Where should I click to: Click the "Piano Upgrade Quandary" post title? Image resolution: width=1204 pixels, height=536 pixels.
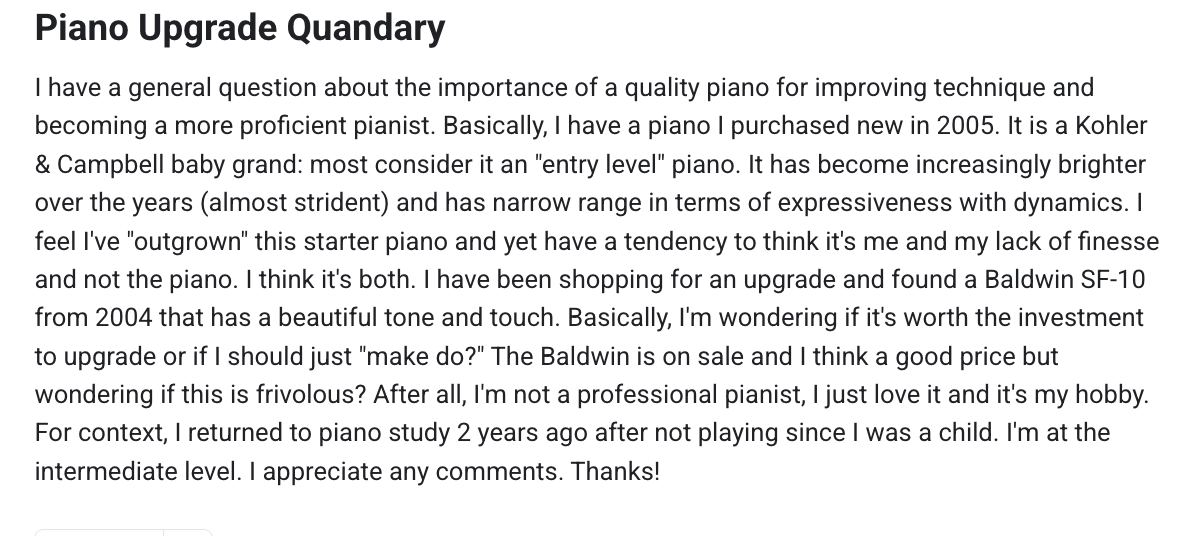point(240,28)
